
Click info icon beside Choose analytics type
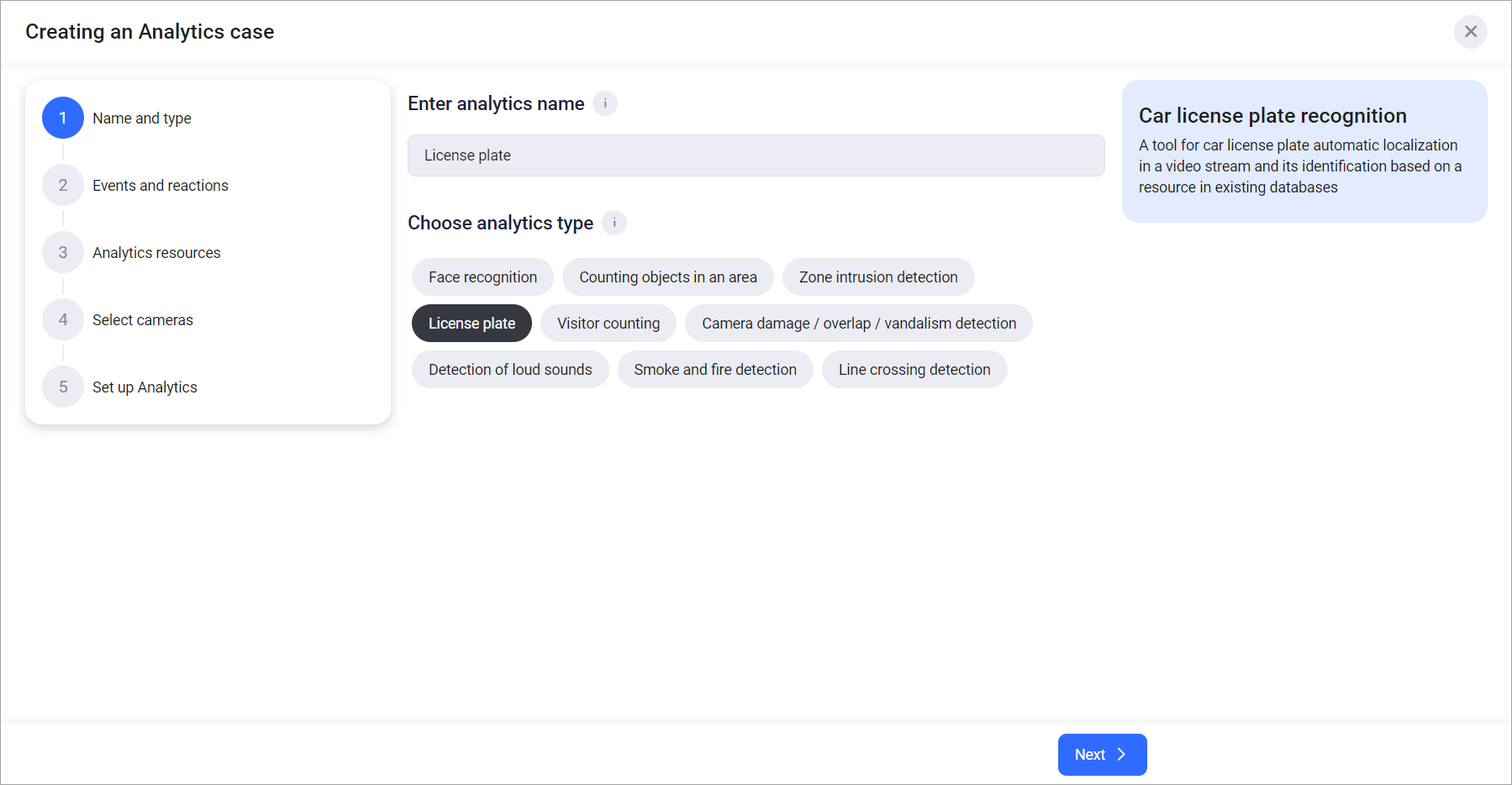(x=614, y=223)
